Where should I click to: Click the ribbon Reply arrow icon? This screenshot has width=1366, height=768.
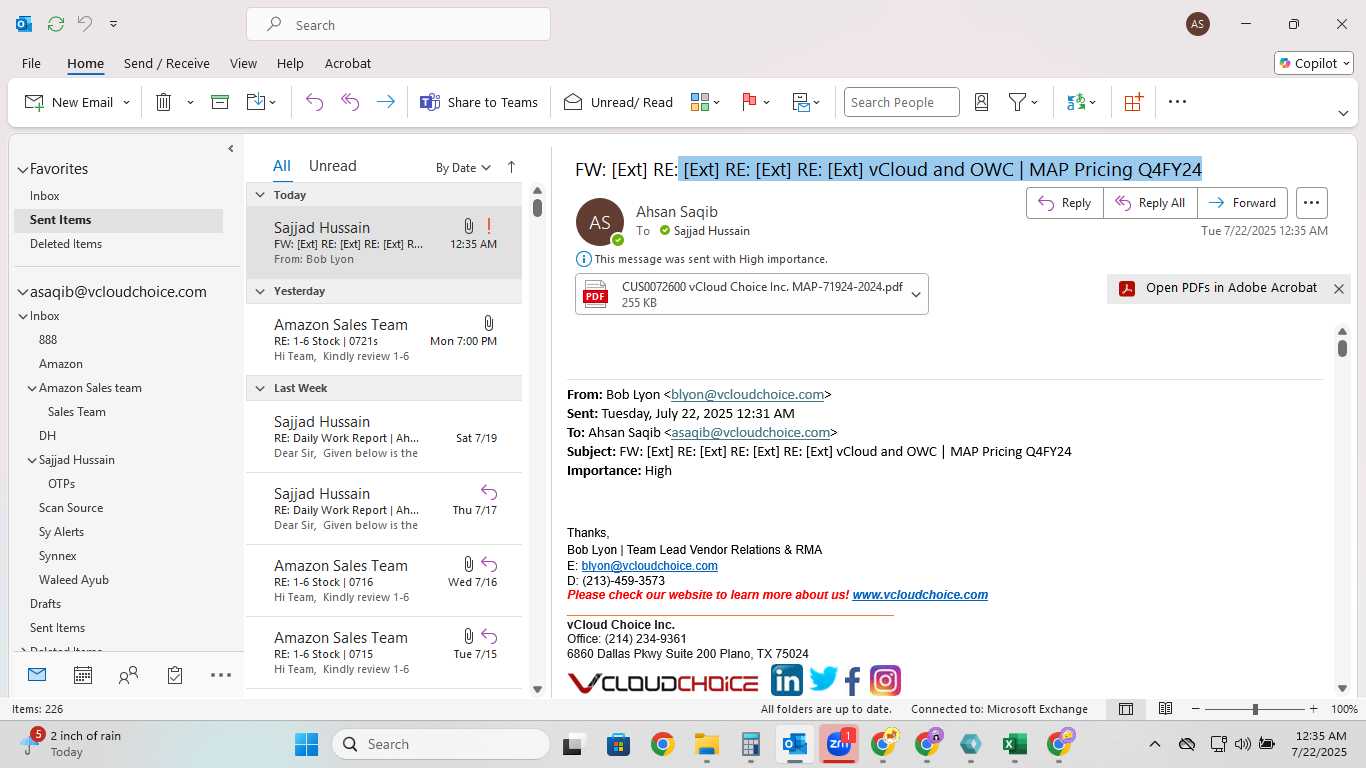click(x=314, y=102)
